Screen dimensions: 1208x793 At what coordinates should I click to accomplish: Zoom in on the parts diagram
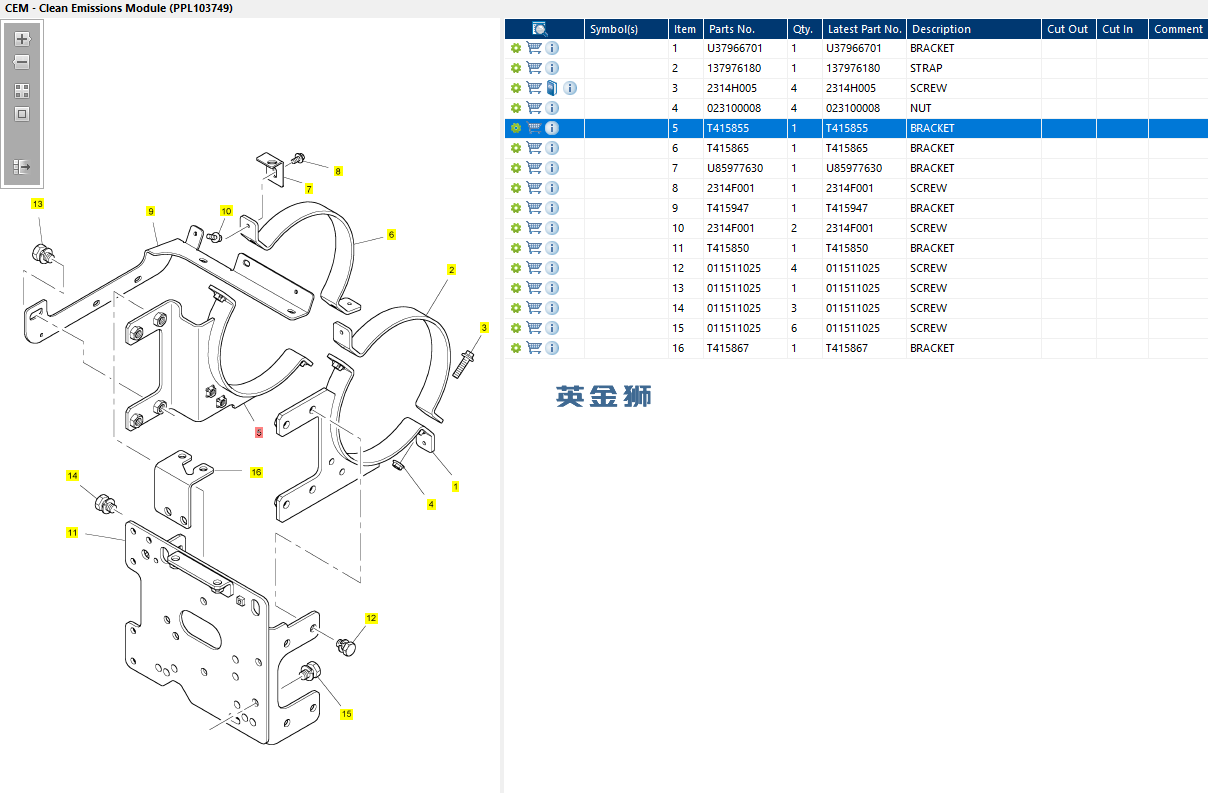(22, 39)
